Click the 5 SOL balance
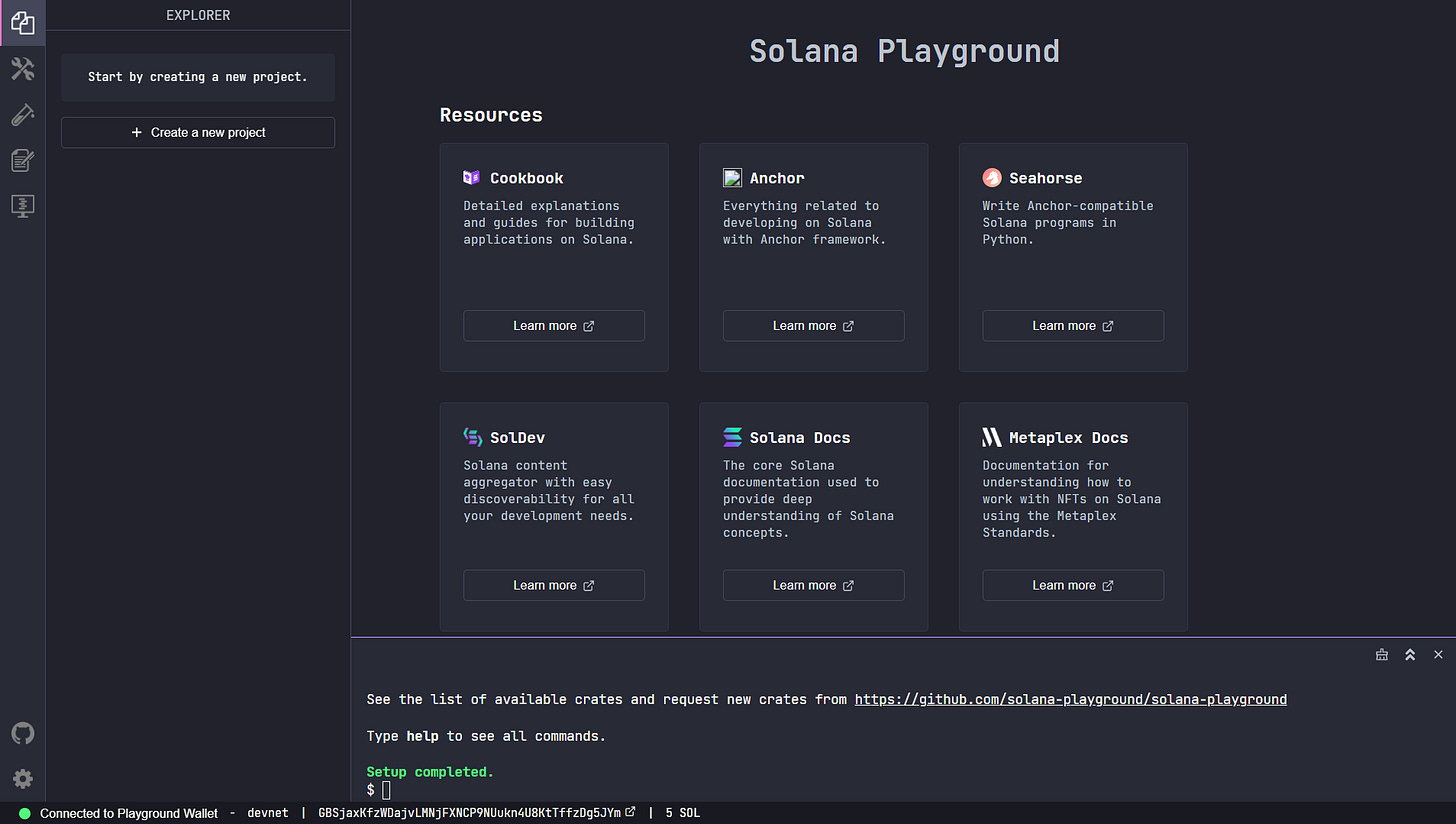The height and width of the screenshot is (824, 1456). tap(683, 813)
